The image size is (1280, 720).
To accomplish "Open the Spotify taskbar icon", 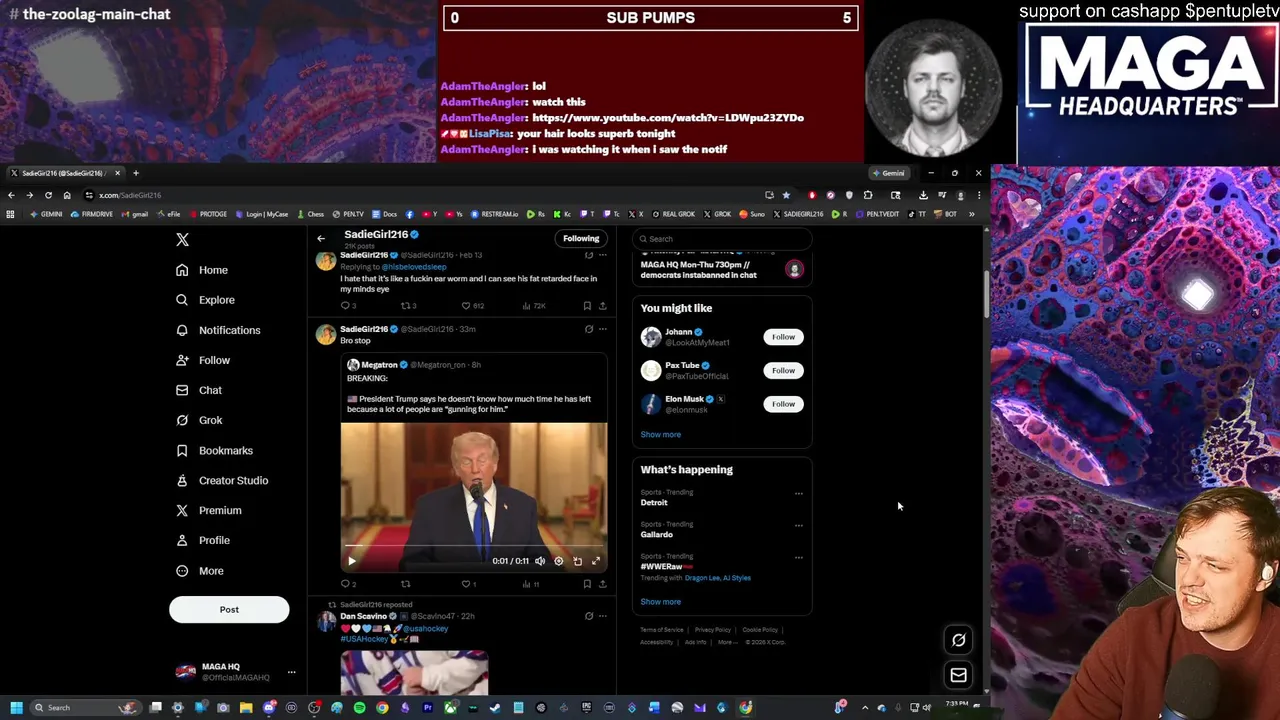I will click(x=359, y=708).
